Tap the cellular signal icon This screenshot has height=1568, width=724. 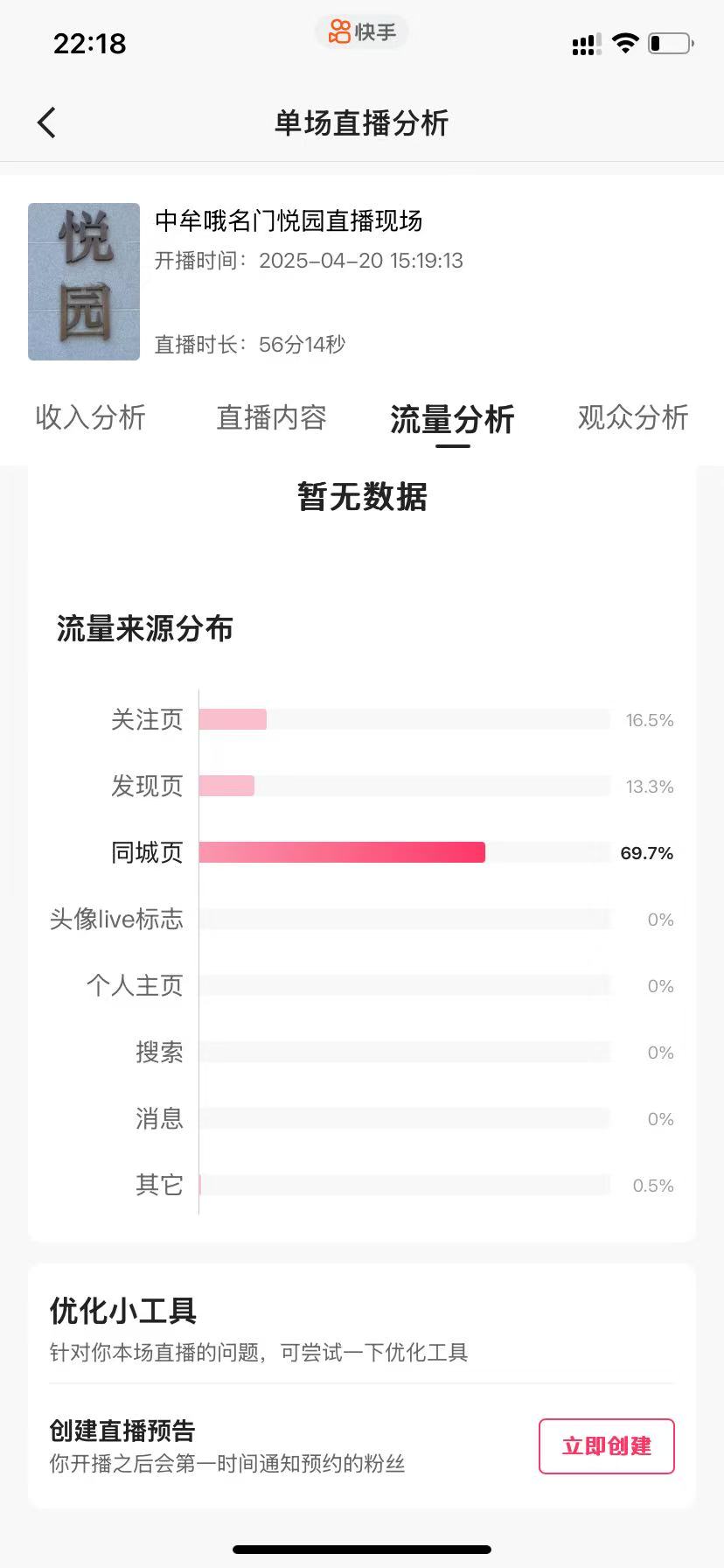coord(586,44)
